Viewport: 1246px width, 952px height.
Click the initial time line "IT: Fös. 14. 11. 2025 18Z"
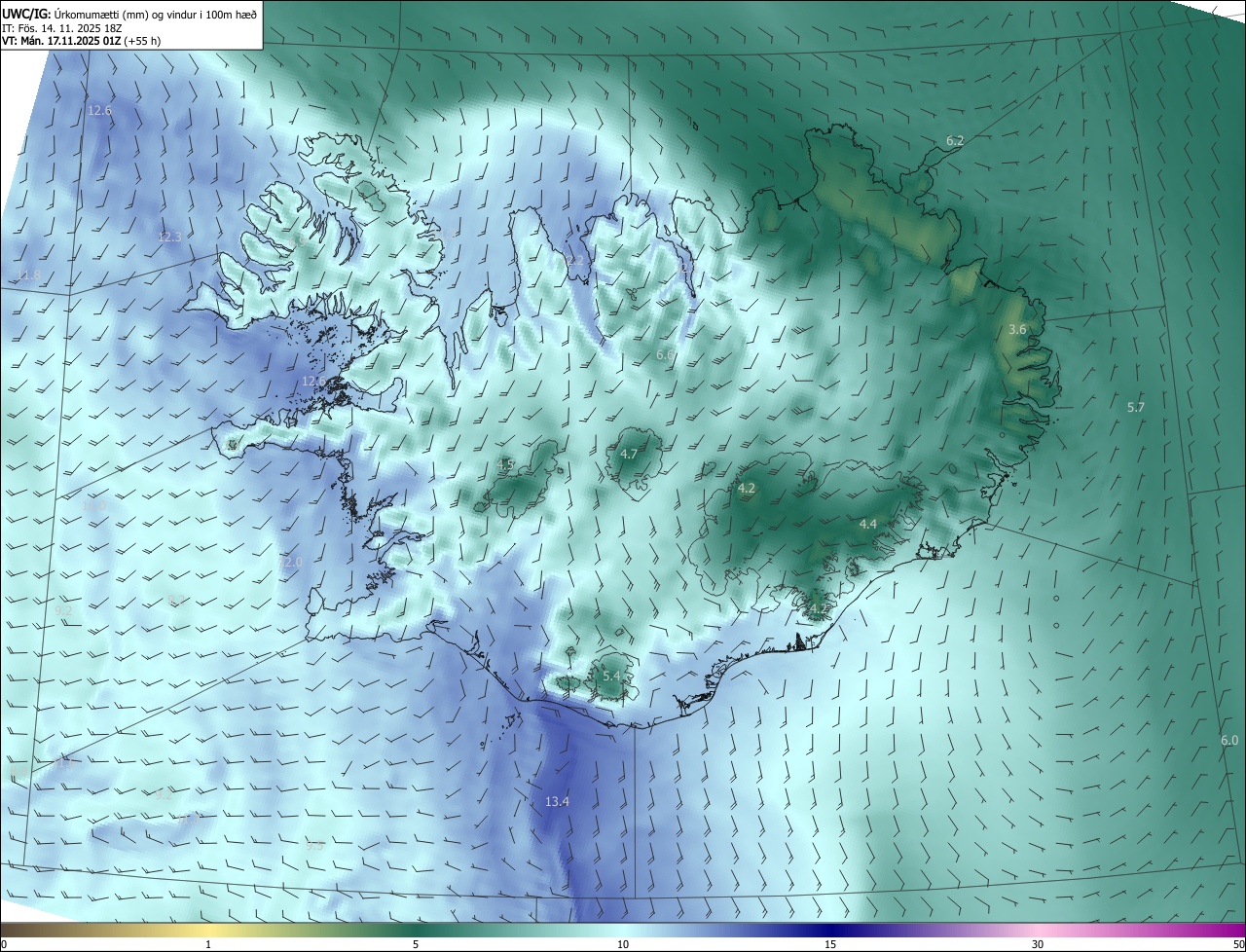62,27
